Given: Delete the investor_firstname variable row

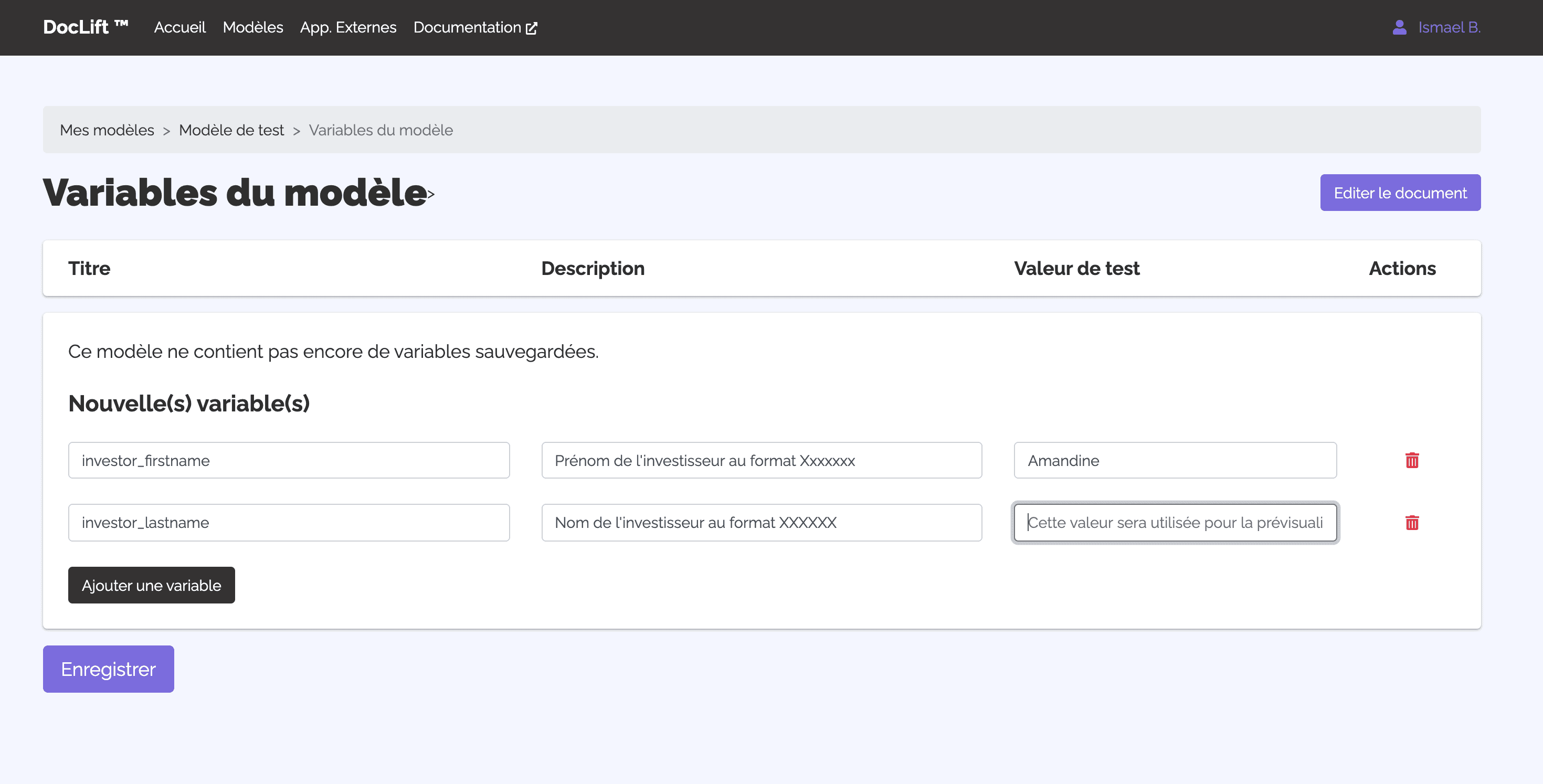Looking at the screenshot, I should (1412, 460).
